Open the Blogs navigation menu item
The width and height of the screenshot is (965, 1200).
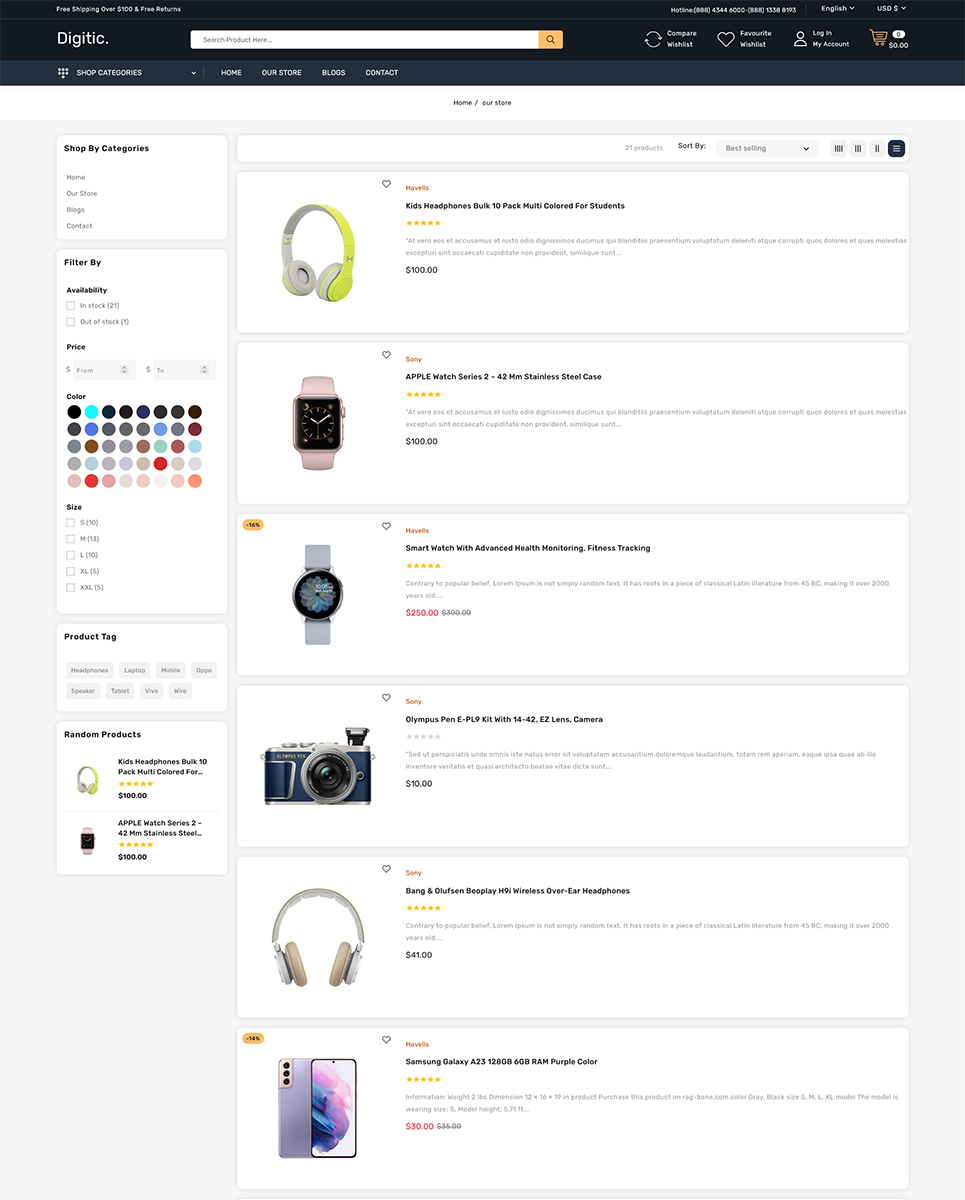coord(333,73)
